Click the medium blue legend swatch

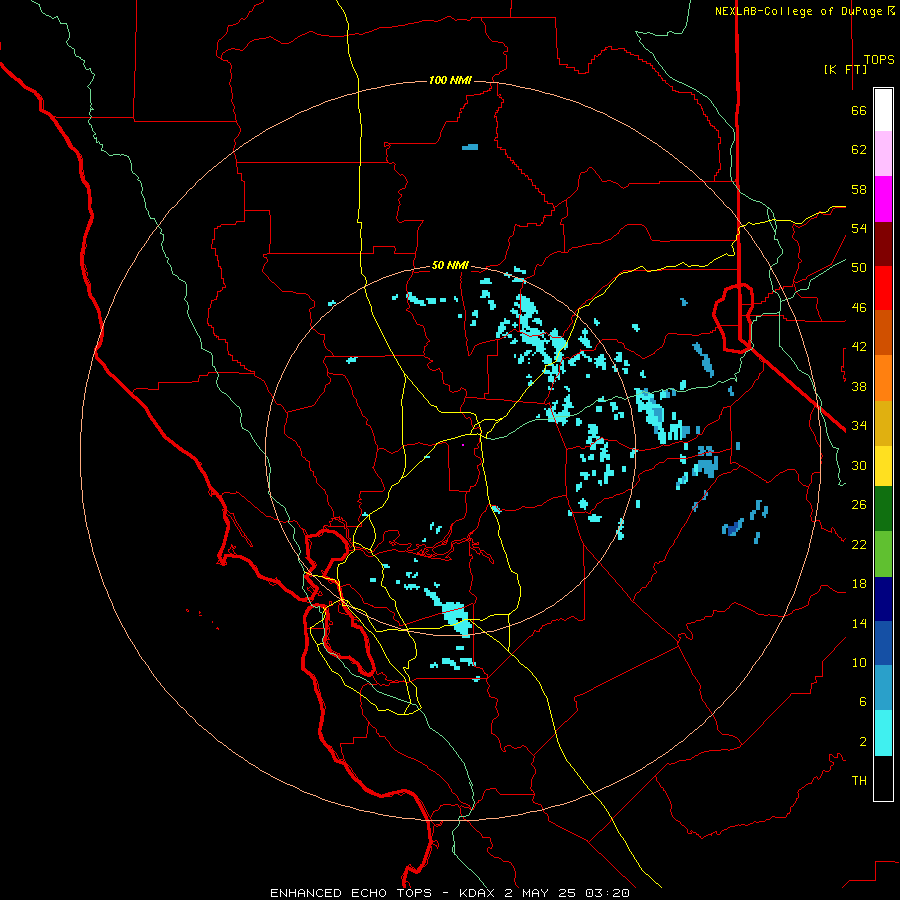(x=883, y=643)
